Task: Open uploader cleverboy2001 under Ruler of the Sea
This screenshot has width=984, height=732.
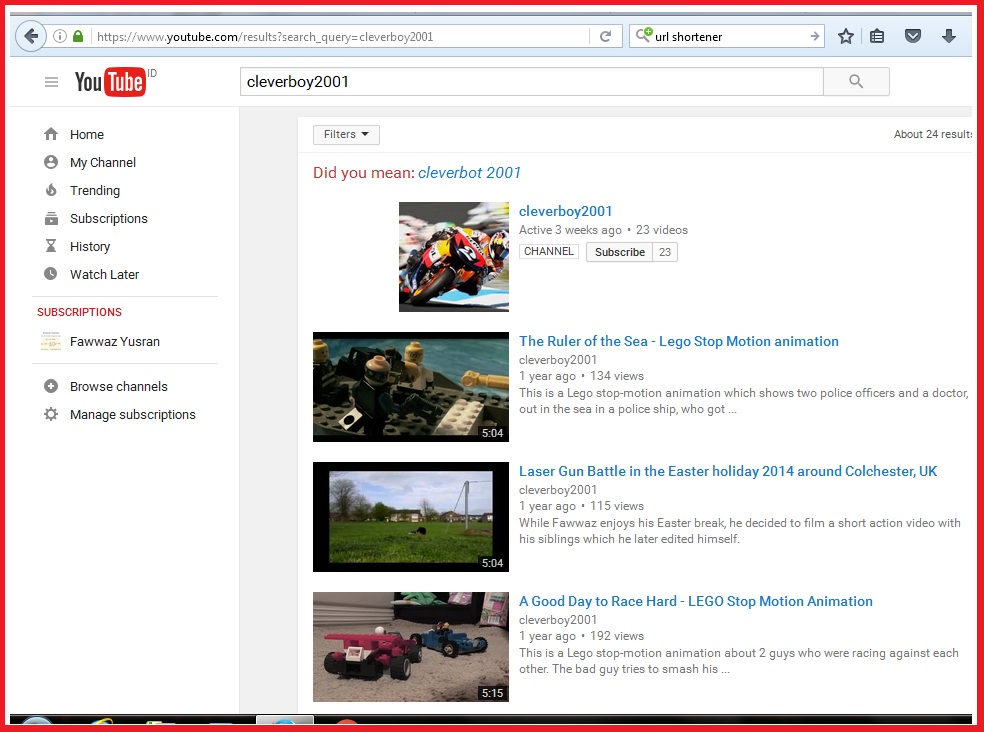Action: point(557,360)
